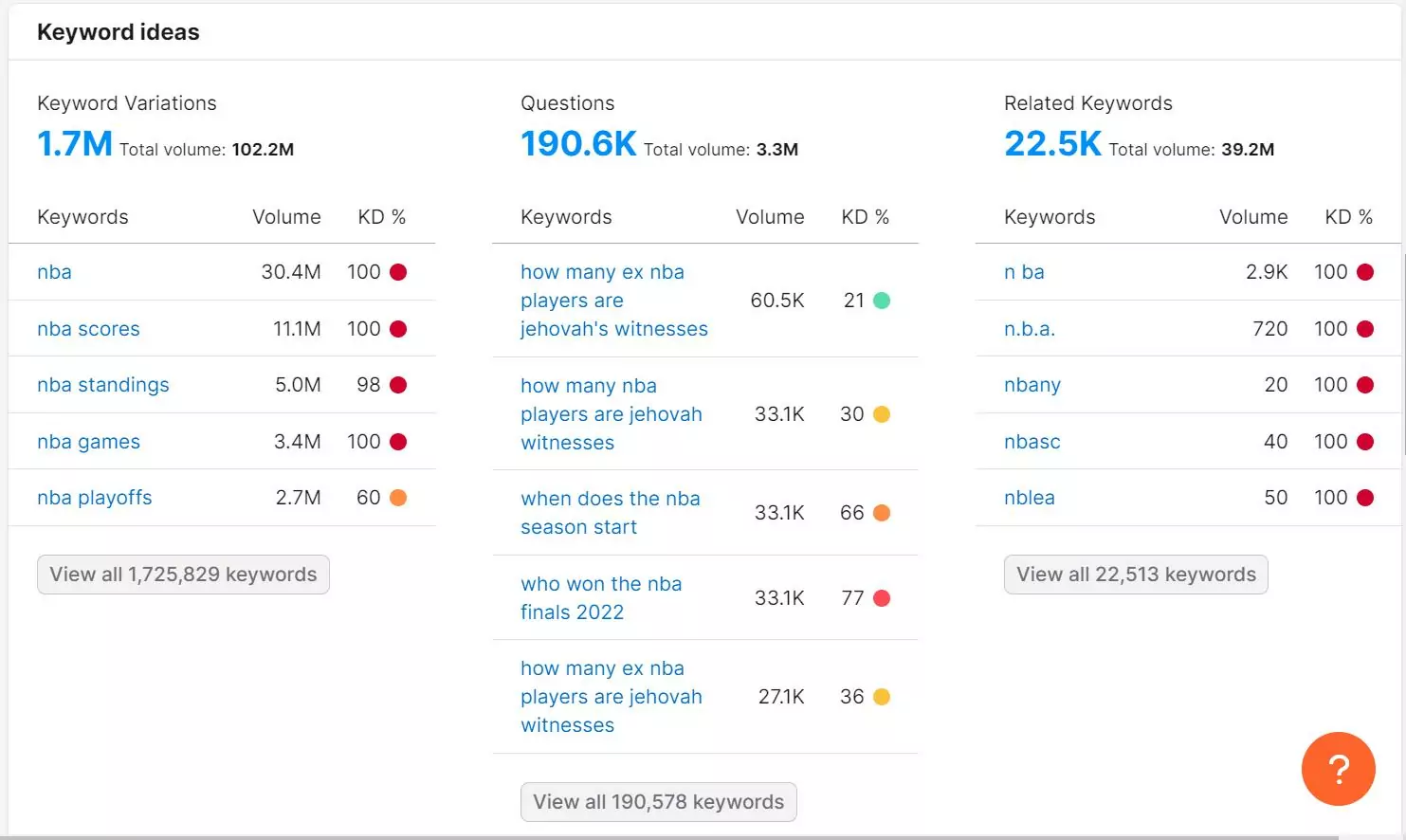Image resolution: width=1406 pixels, height=840 pixels.
Task: Open when does the nba season start
Action: click(x=610, y=513)
